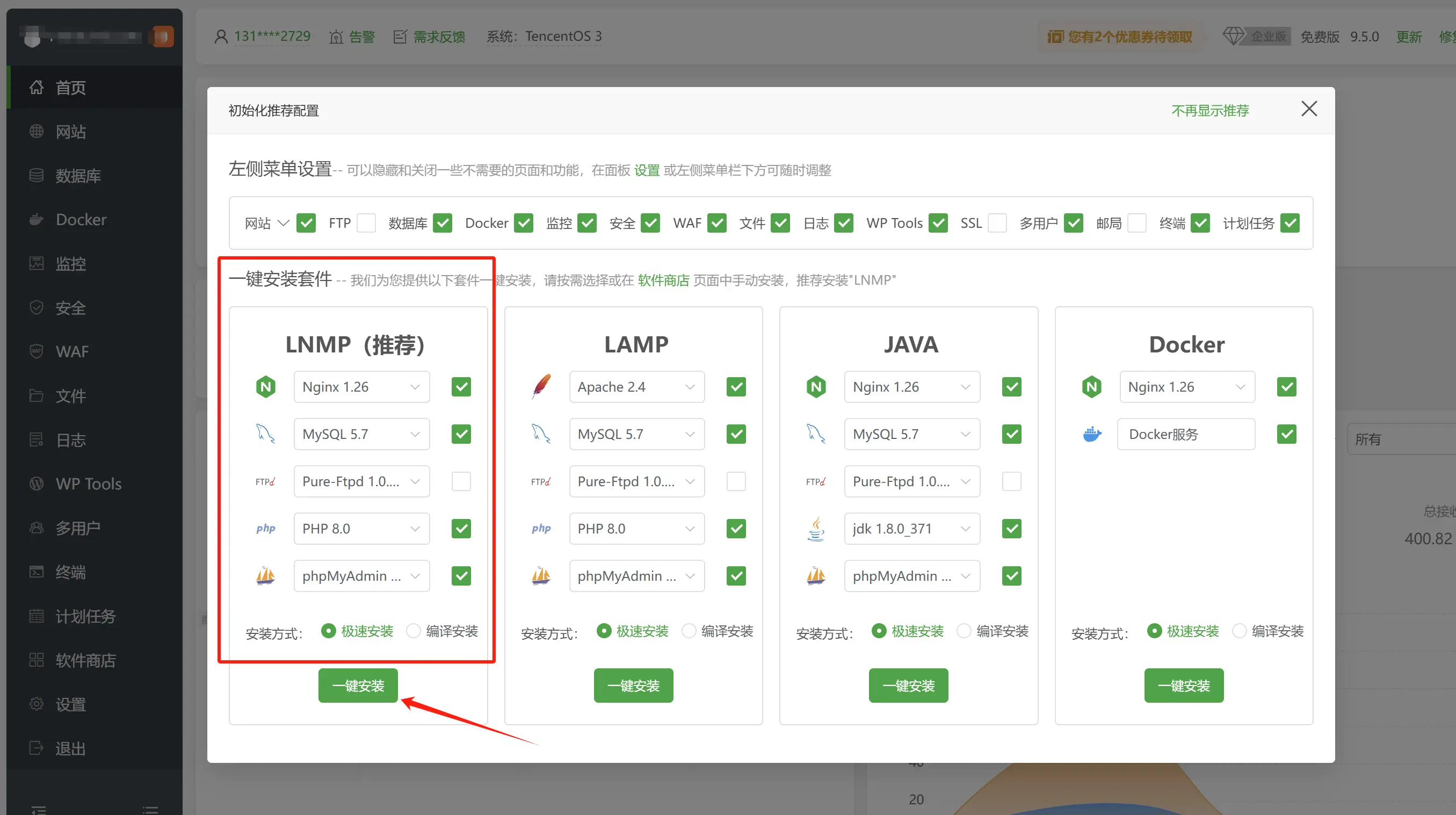Open the 软件商店 sidebar menu item

click(x=95, y=660)
